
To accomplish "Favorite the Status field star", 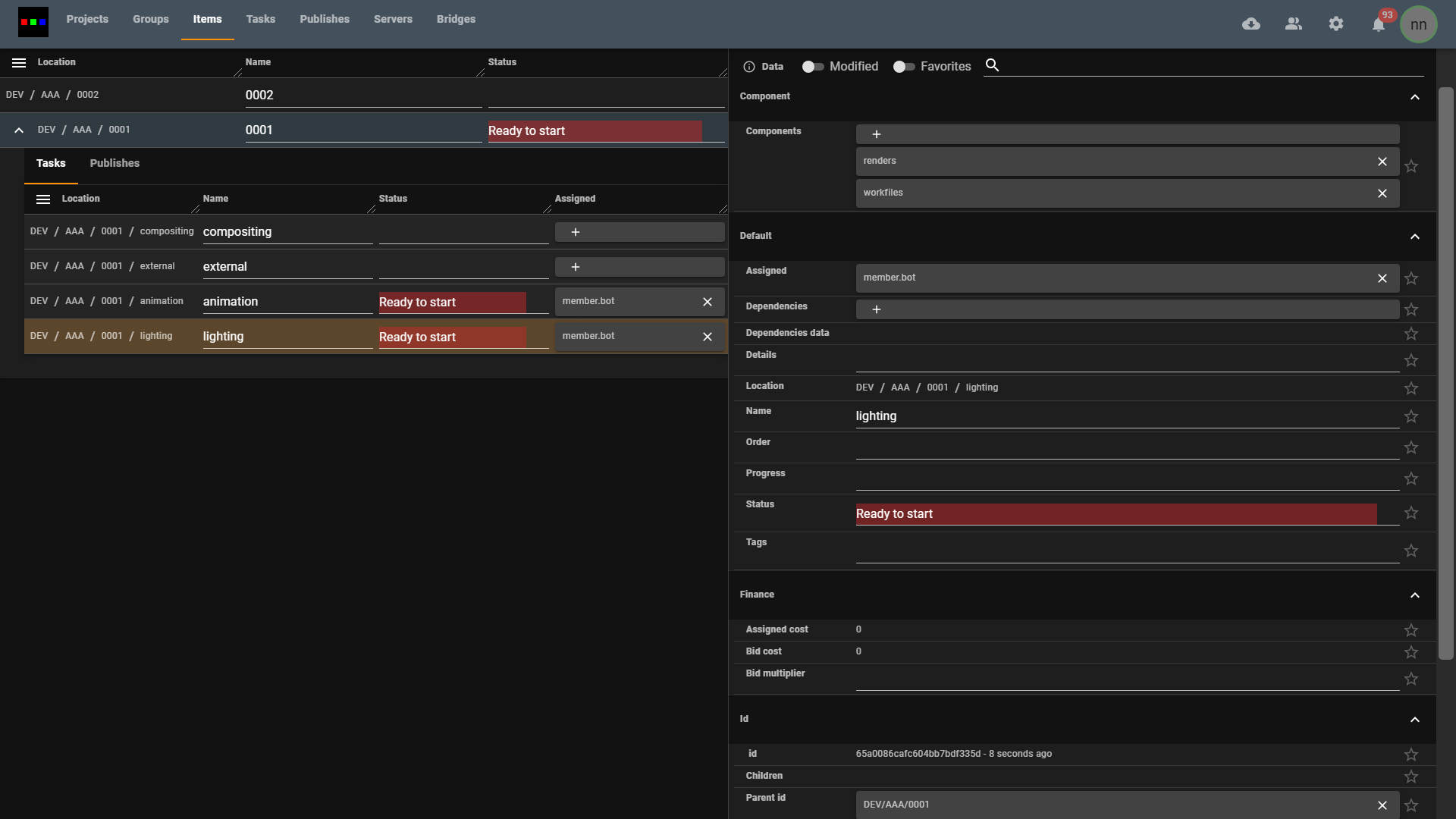I will point(1411,513).
